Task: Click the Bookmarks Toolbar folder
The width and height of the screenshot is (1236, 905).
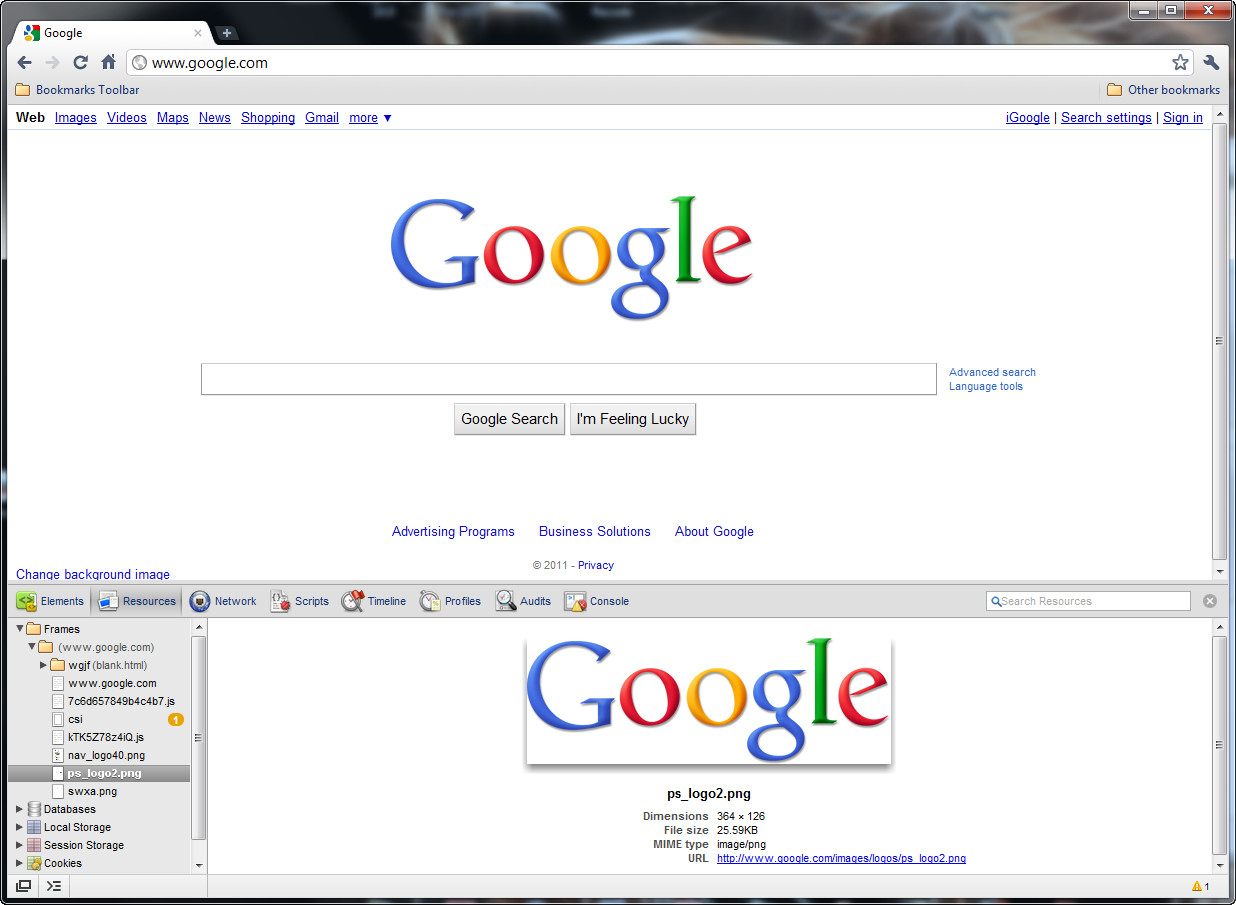Action: (x=77, y=90)
